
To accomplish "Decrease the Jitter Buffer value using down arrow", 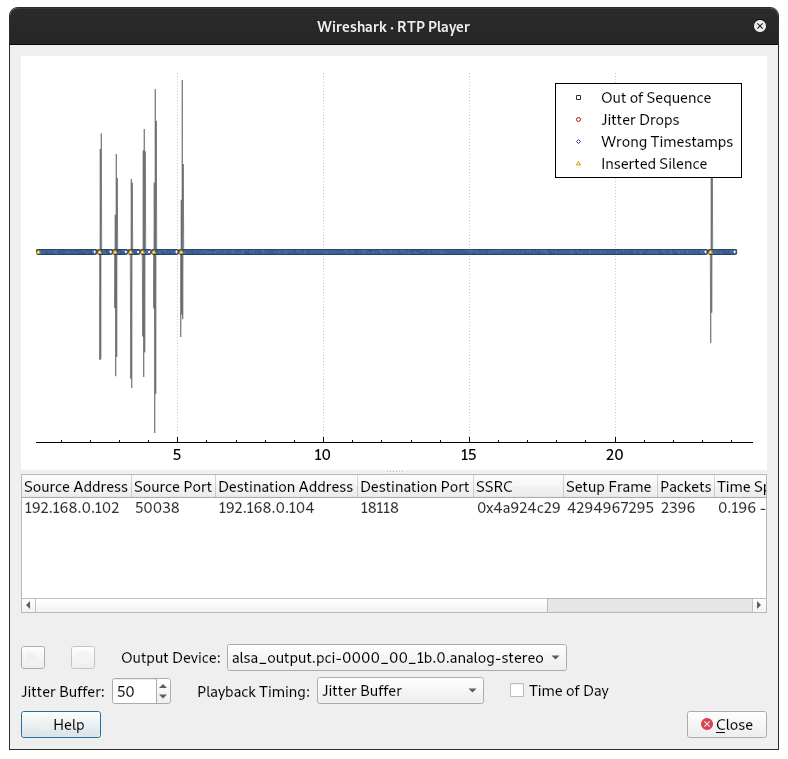I will pos(163,697).
